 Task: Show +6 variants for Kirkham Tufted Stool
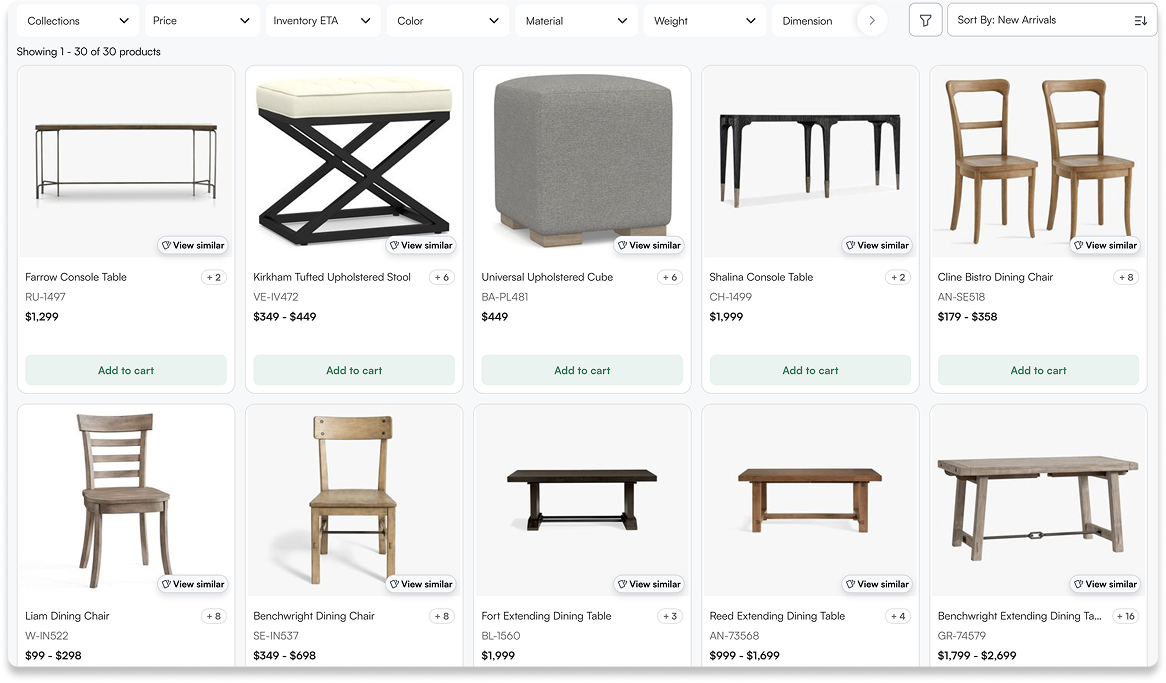tap(441, 277)
